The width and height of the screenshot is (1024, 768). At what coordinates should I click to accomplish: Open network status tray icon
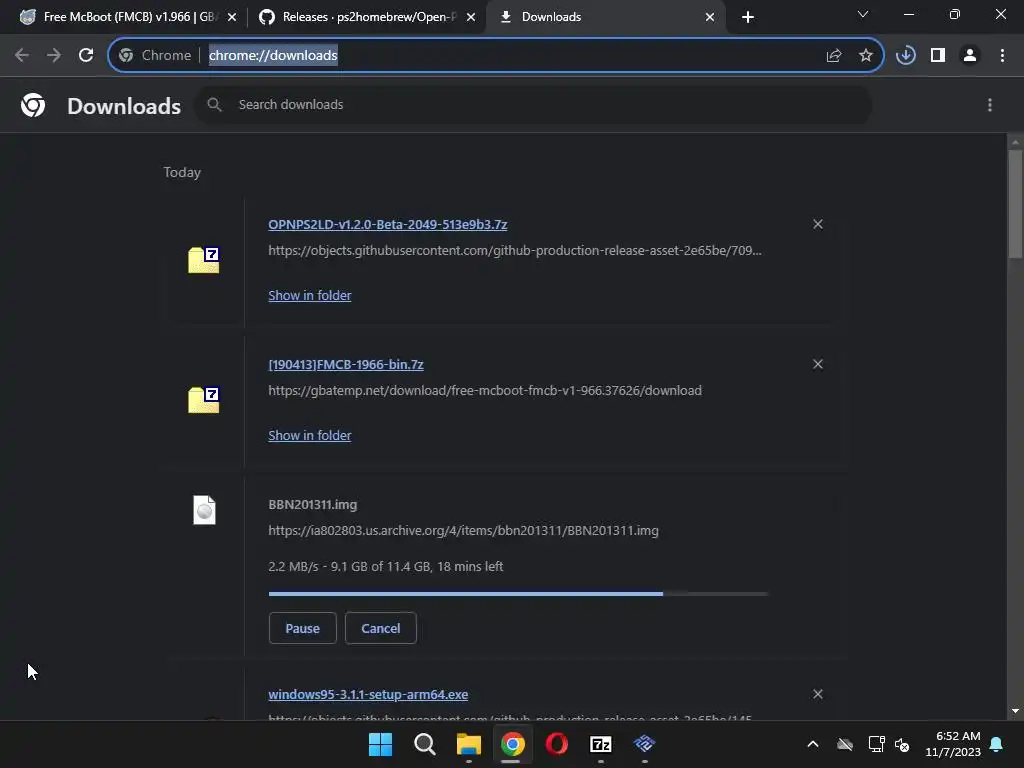coord(876,744)
